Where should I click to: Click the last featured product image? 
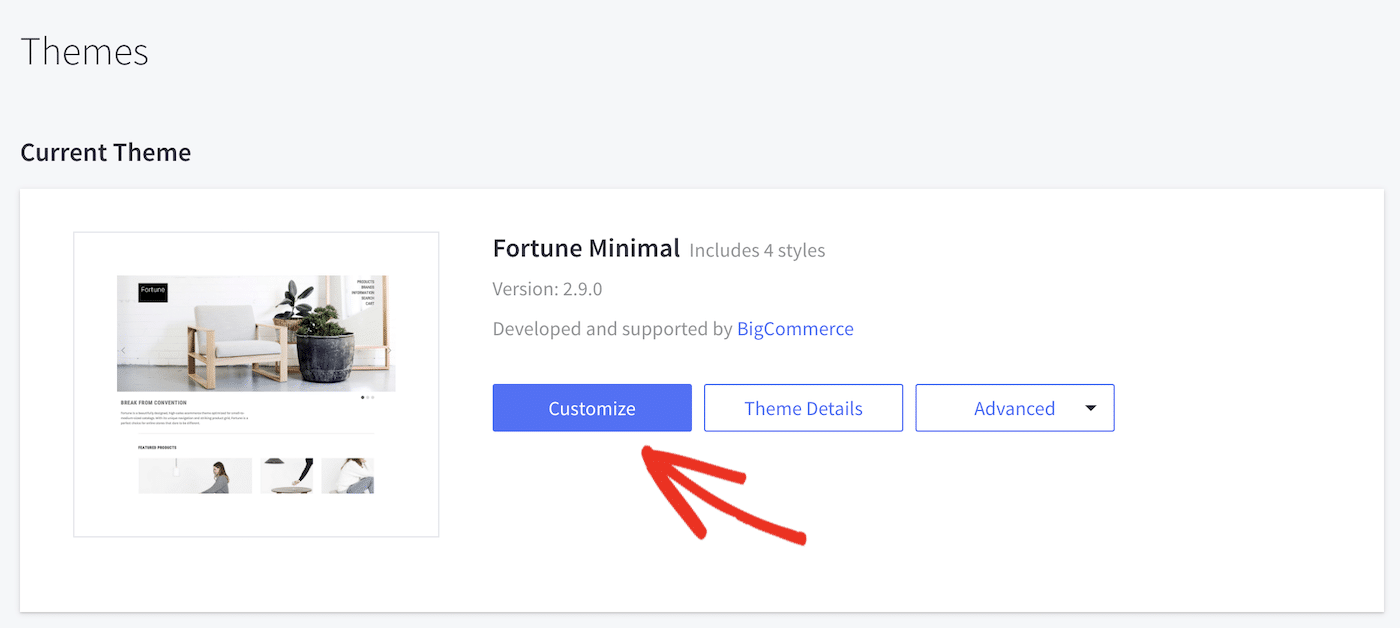tap(346, 475)
